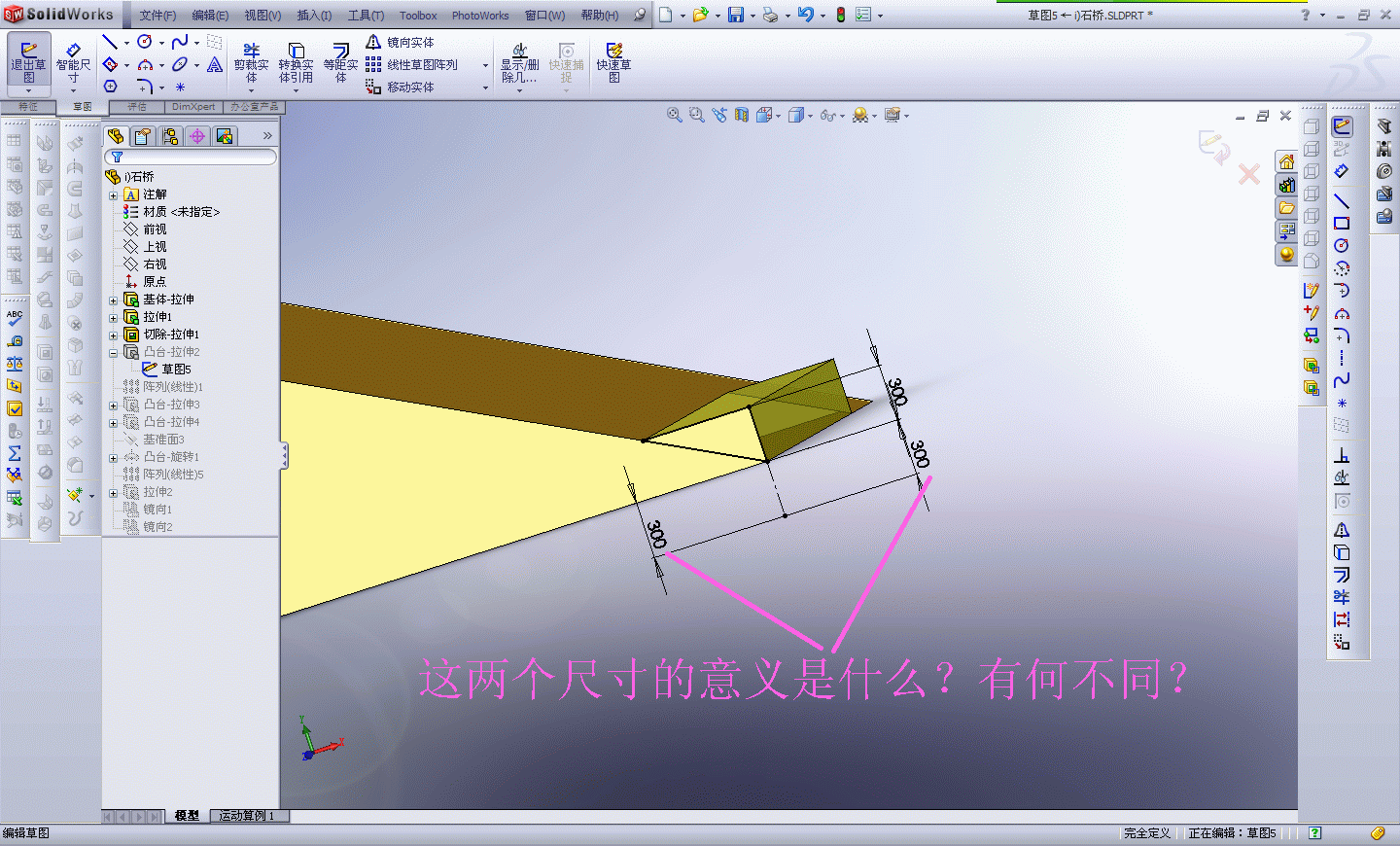Screen dimensions: 1400x846
Task: Click the red X cancel sketch icon
Action: [1249, 174]
